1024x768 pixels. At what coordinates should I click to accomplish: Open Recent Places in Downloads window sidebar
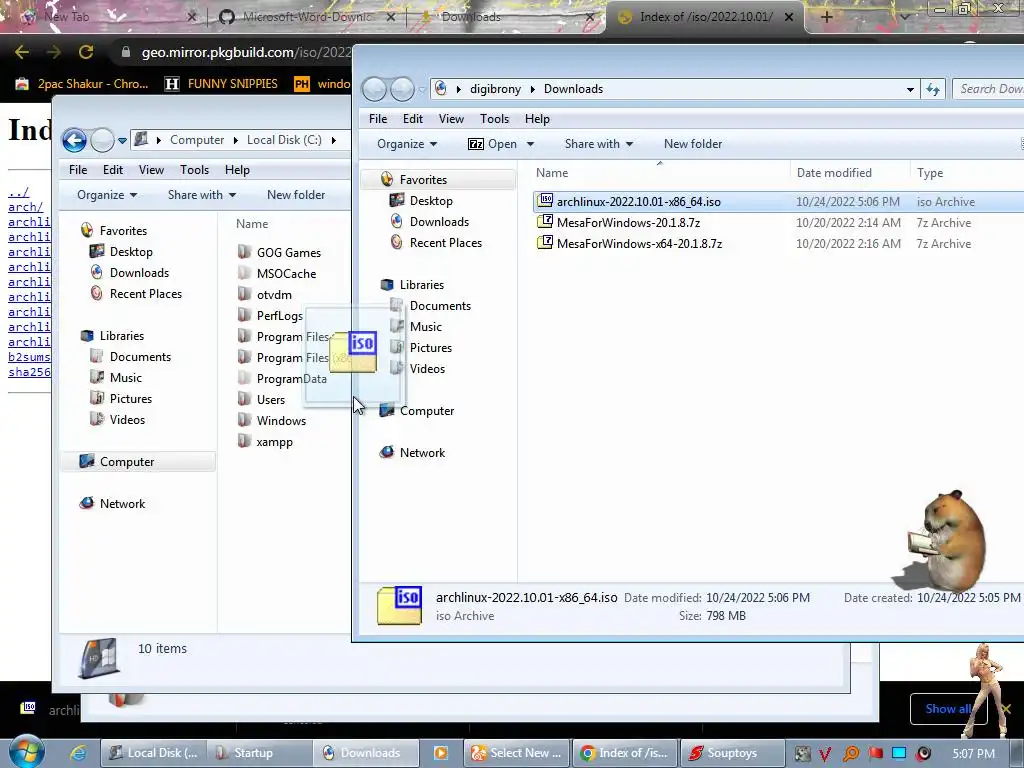[445, 242]
